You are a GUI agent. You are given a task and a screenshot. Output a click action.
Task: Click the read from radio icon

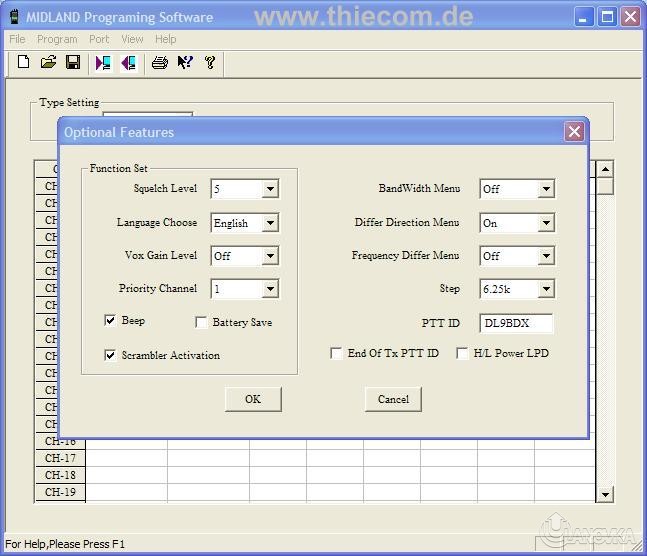click(x=103, y=63)
